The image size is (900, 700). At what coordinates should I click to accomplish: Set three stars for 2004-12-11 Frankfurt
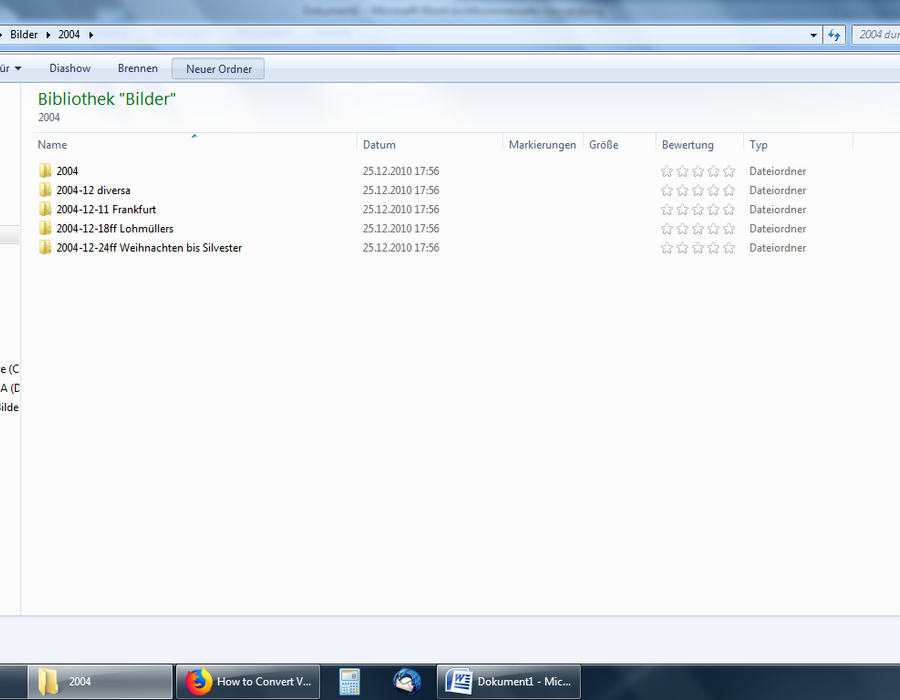coord(698,209)
